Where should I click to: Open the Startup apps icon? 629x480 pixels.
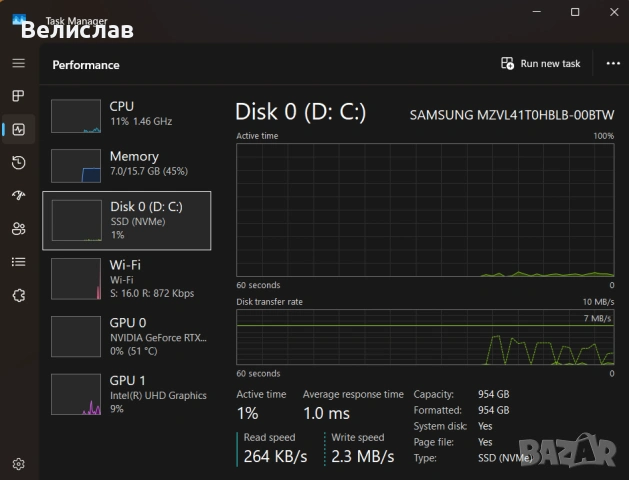click(x=18, y=195)
